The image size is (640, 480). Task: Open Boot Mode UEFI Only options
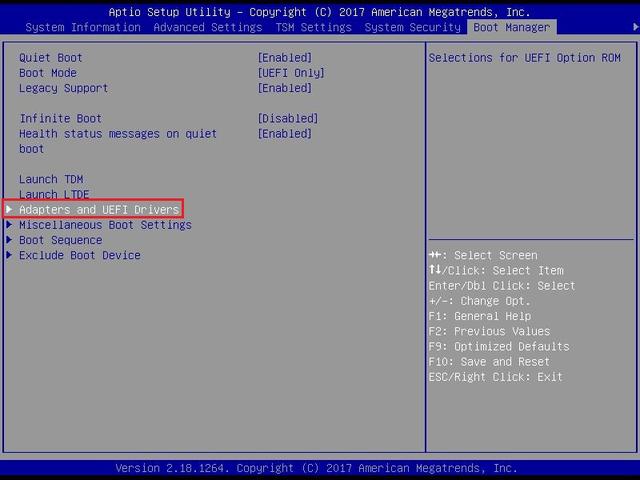click(291, 73)
